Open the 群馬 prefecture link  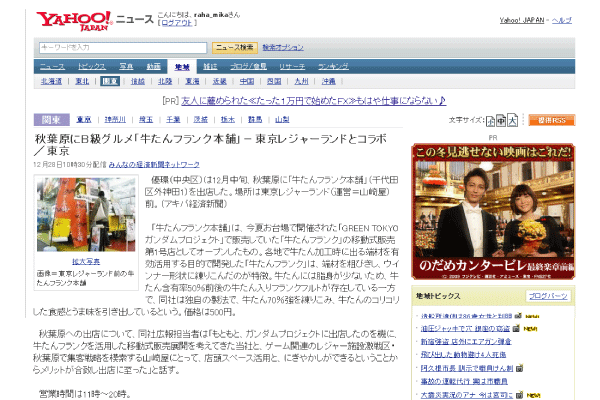point(255,120)
